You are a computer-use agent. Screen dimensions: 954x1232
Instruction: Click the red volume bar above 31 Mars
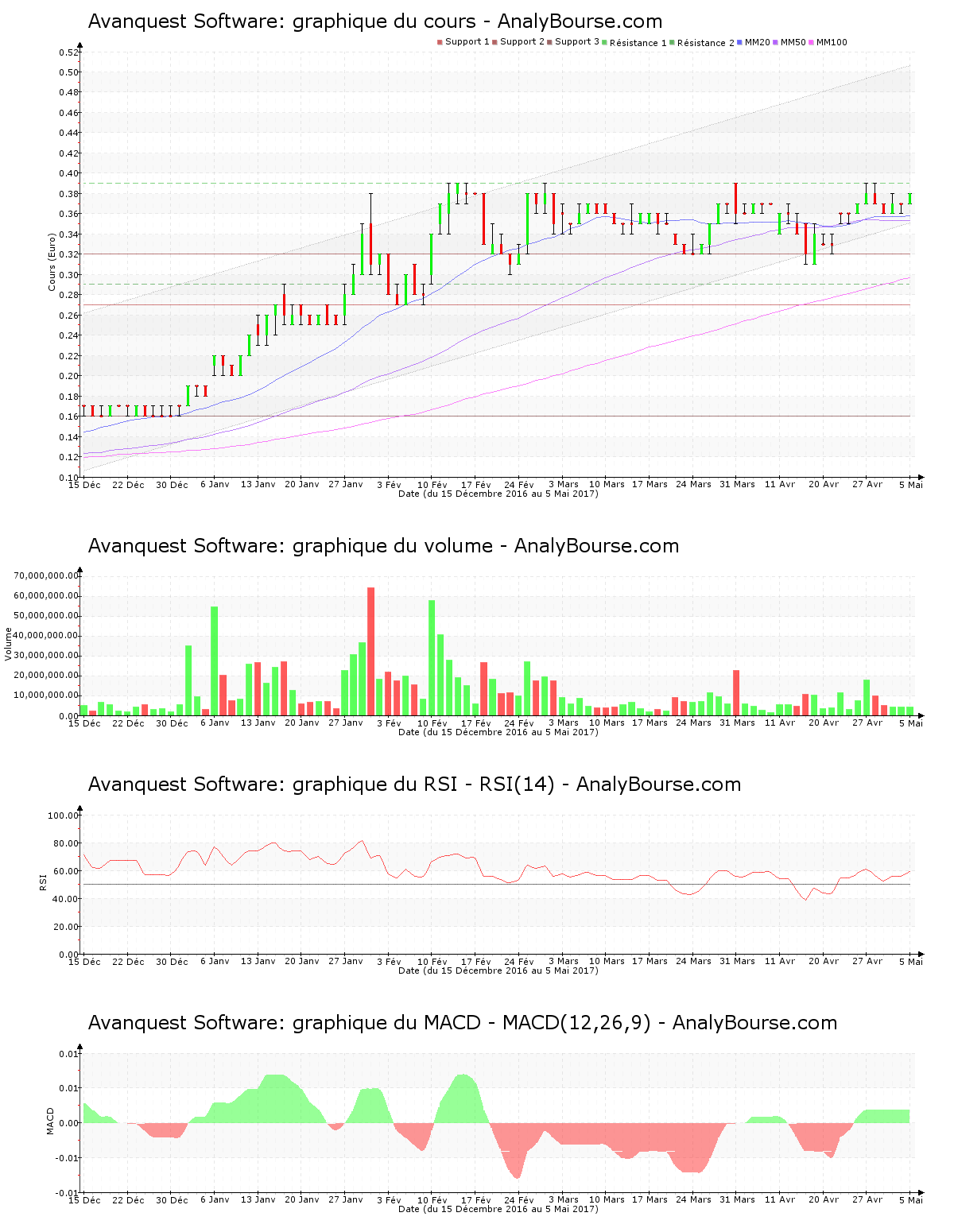coord(736,692)
